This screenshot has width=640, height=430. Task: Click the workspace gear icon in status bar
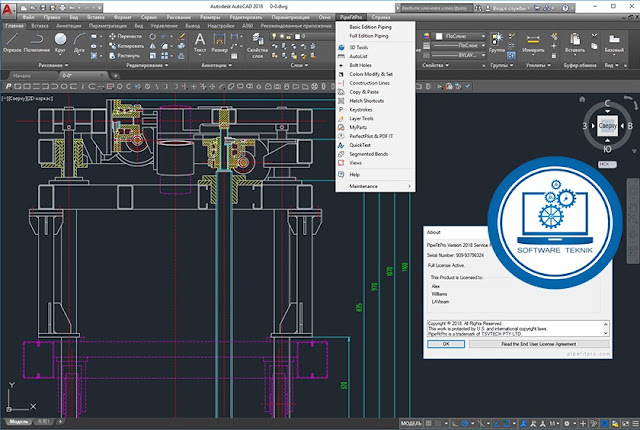click(567, 424)
